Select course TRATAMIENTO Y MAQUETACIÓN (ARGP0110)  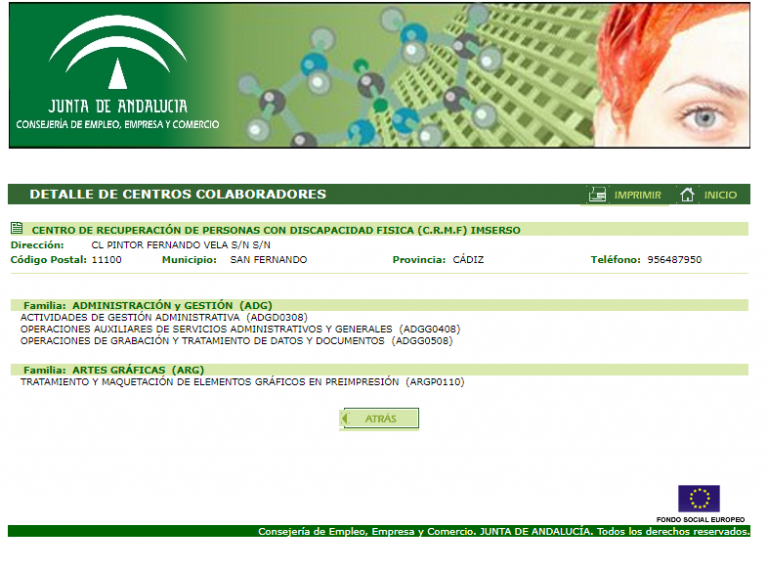[x=242, y=382]
